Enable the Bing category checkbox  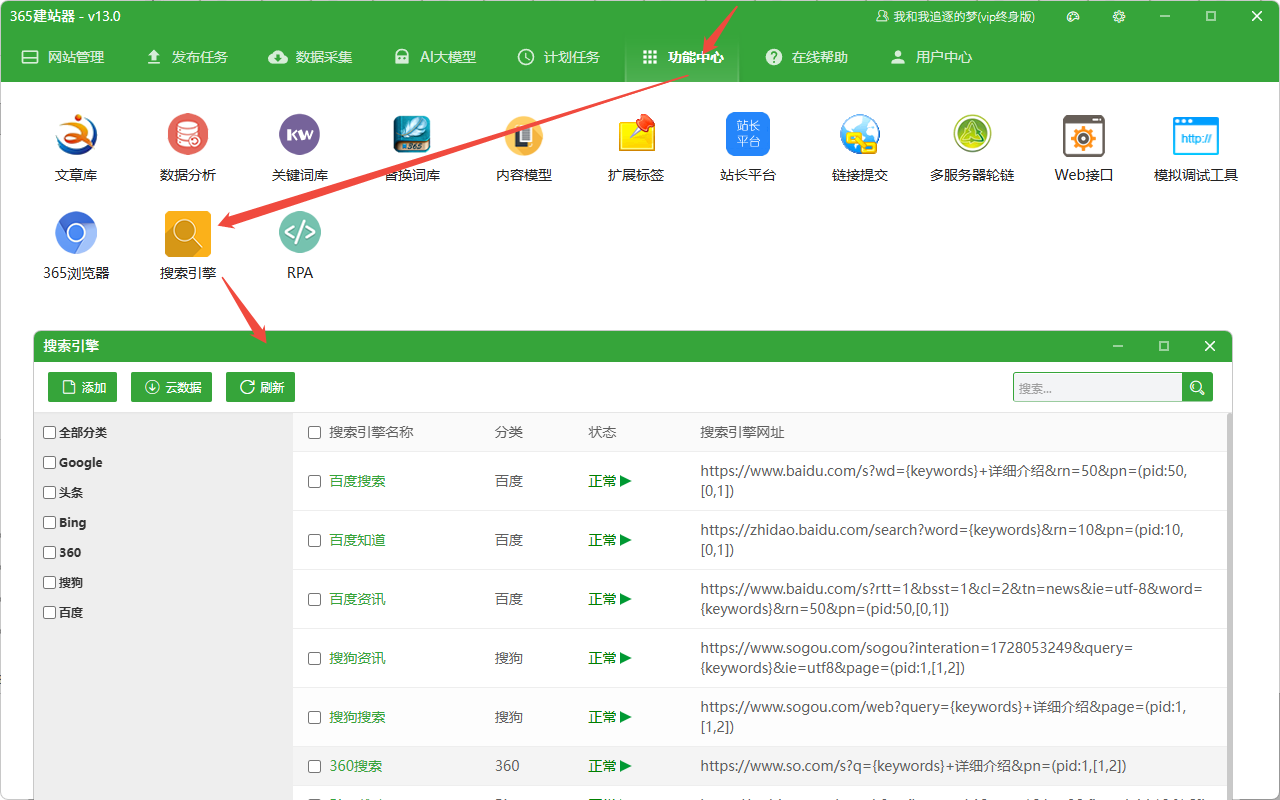click(50, 523)
